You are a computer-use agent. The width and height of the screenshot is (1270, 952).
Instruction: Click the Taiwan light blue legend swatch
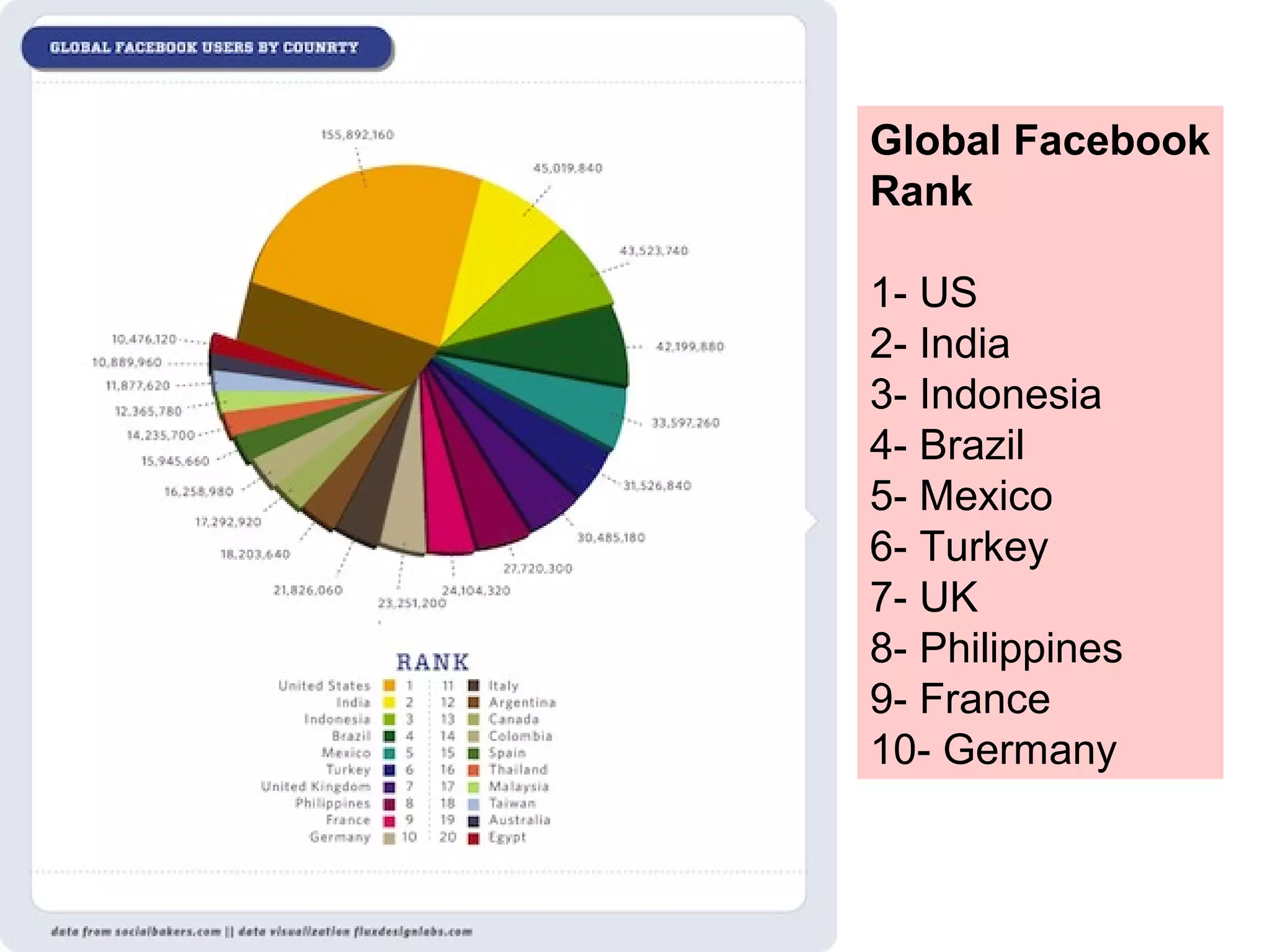click(x=473, y=803)
